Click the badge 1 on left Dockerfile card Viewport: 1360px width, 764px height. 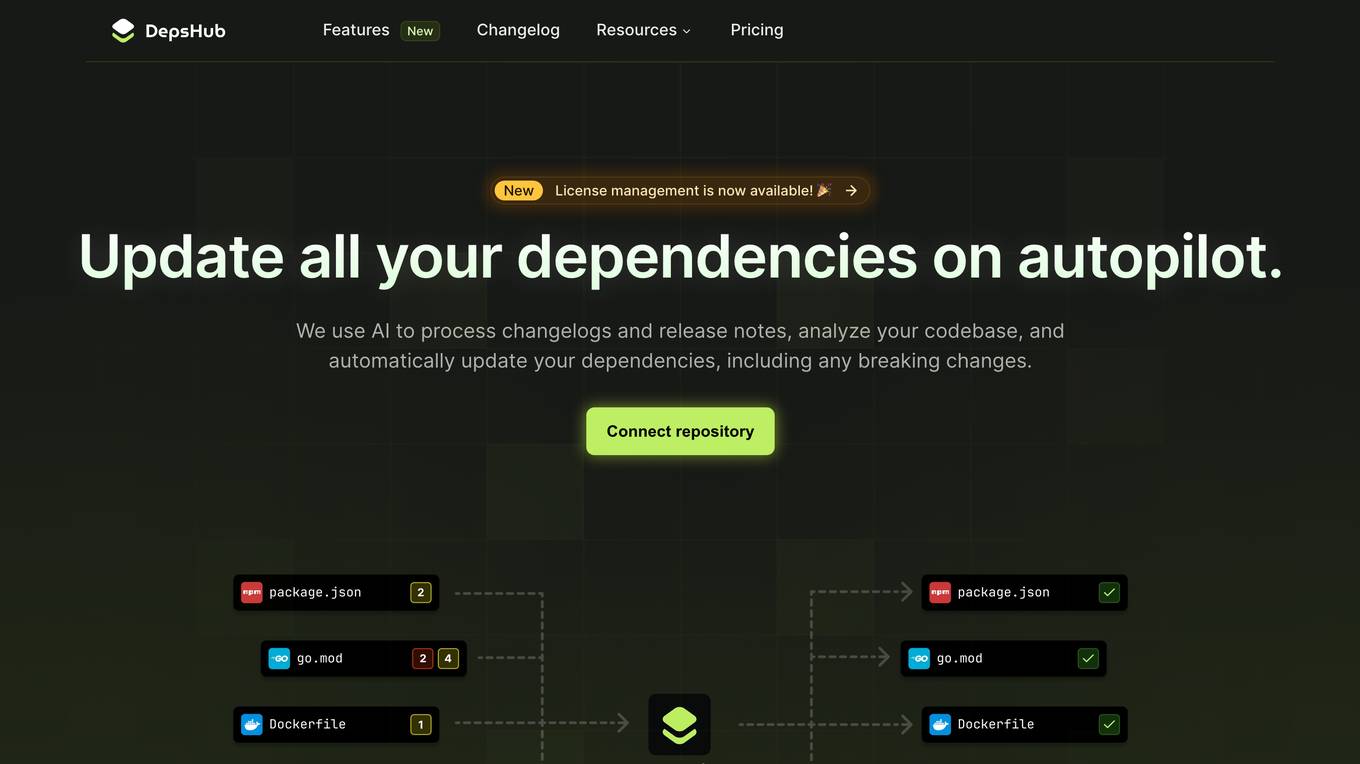coord(421,724)
